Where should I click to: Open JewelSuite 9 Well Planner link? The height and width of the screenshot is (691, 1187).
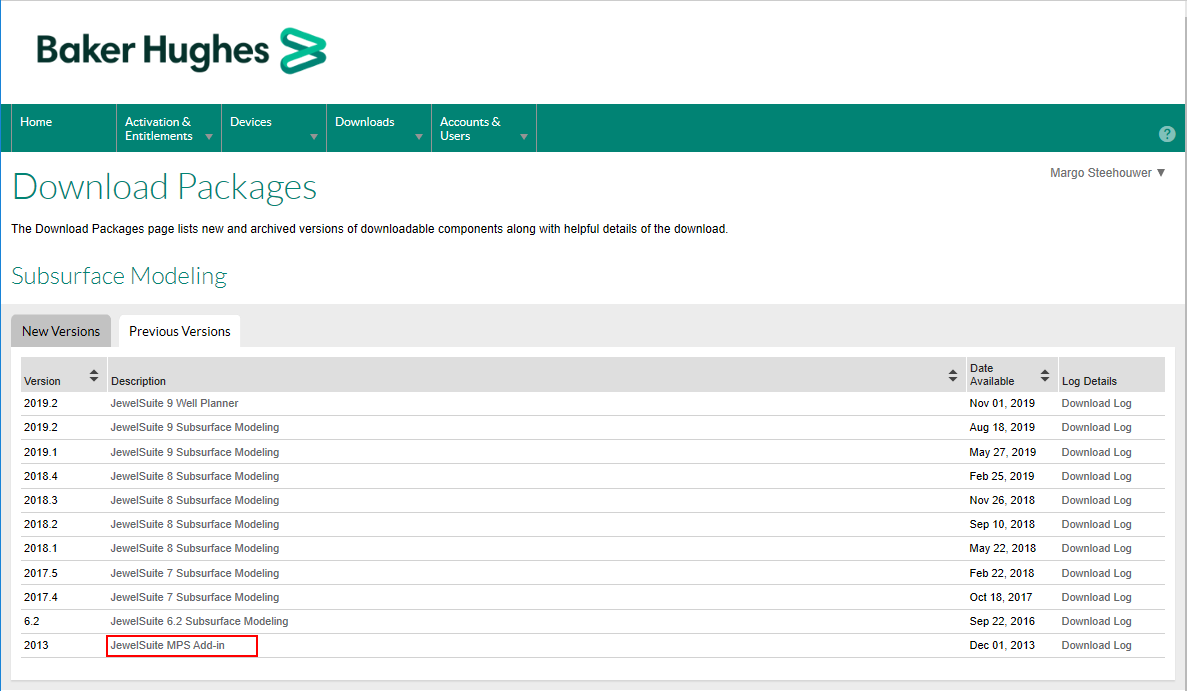(x=174, y=403)
